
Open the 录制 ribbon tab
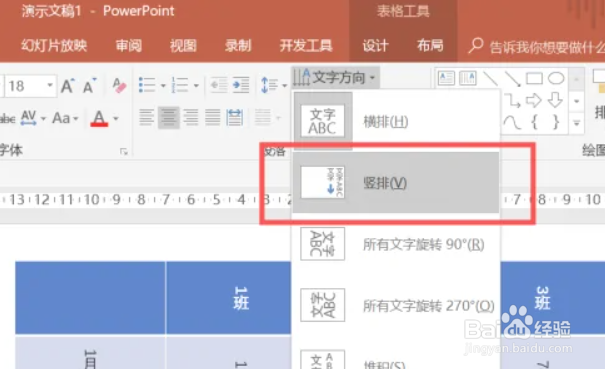(238, 46)
